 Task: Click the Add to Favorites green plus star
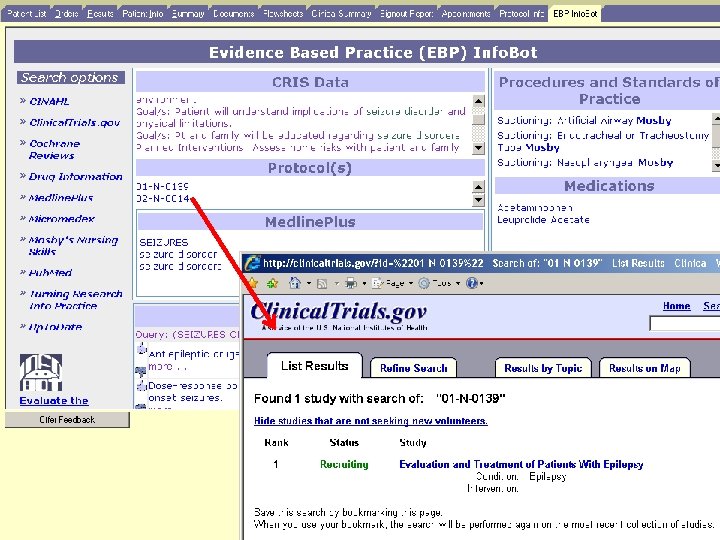[273, 283]
